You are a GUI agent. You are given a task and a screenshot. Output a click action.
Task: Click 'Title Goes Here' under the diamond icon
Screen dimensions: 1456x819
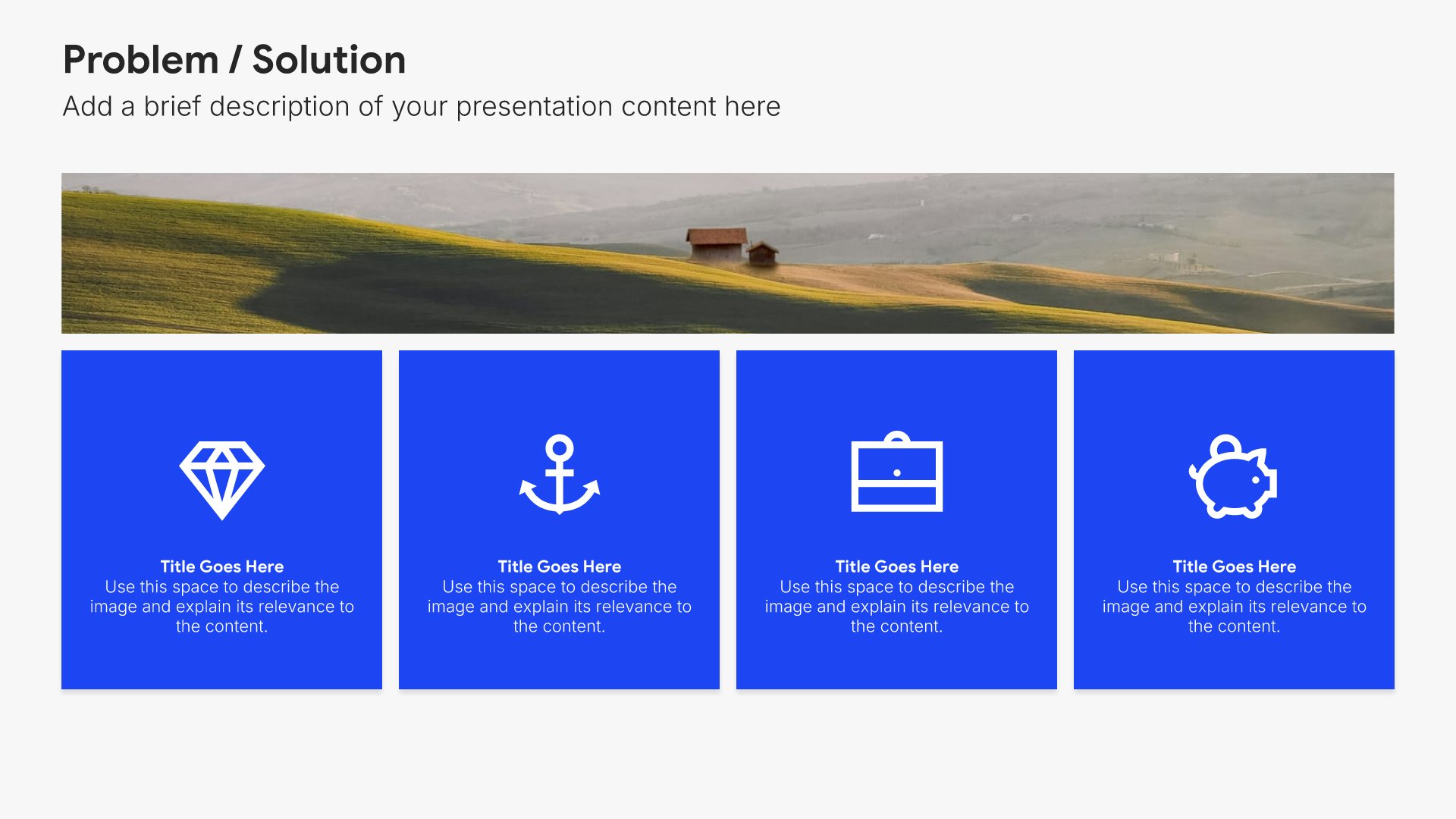221,566
